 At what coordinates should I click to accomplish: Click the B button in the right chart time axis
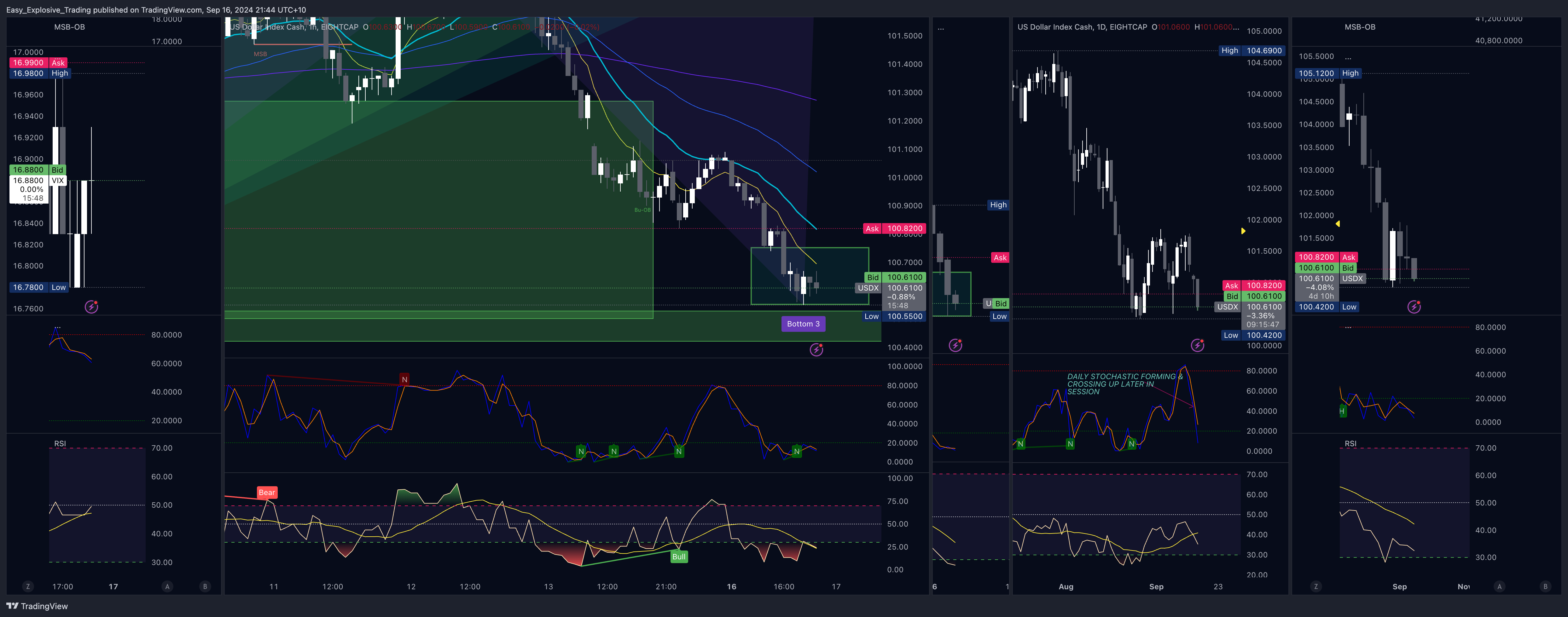coord(1545,586)
